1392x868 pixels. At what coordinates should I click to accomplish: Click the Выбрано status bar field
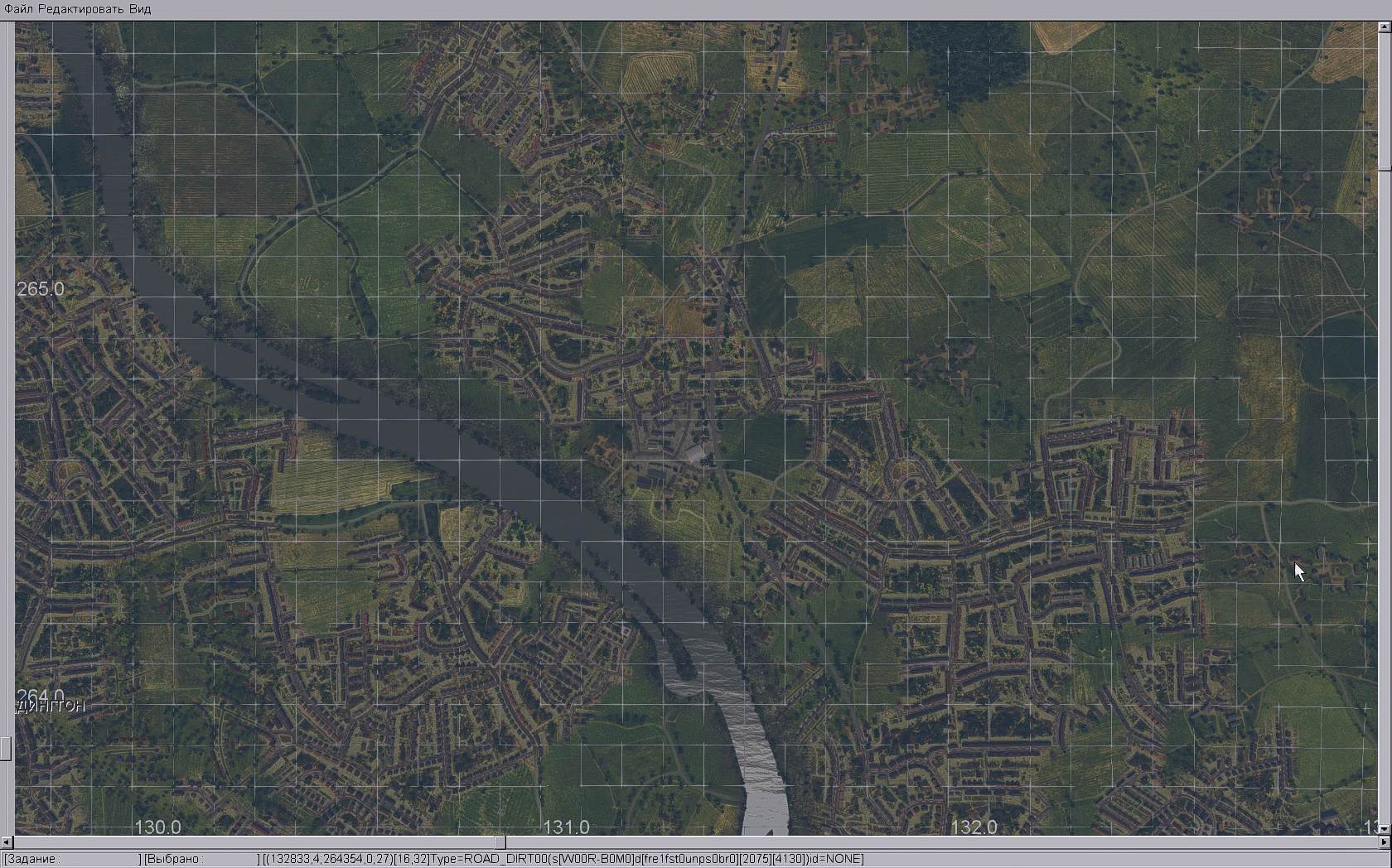click(201, 859)
